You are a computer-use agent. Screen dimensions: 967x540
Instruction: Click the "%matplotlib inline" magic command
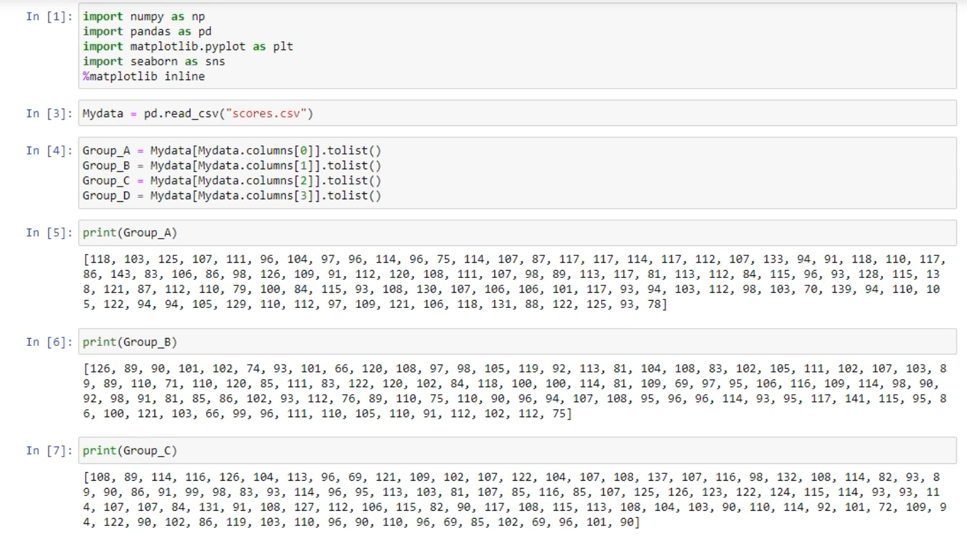coord(143,77)
